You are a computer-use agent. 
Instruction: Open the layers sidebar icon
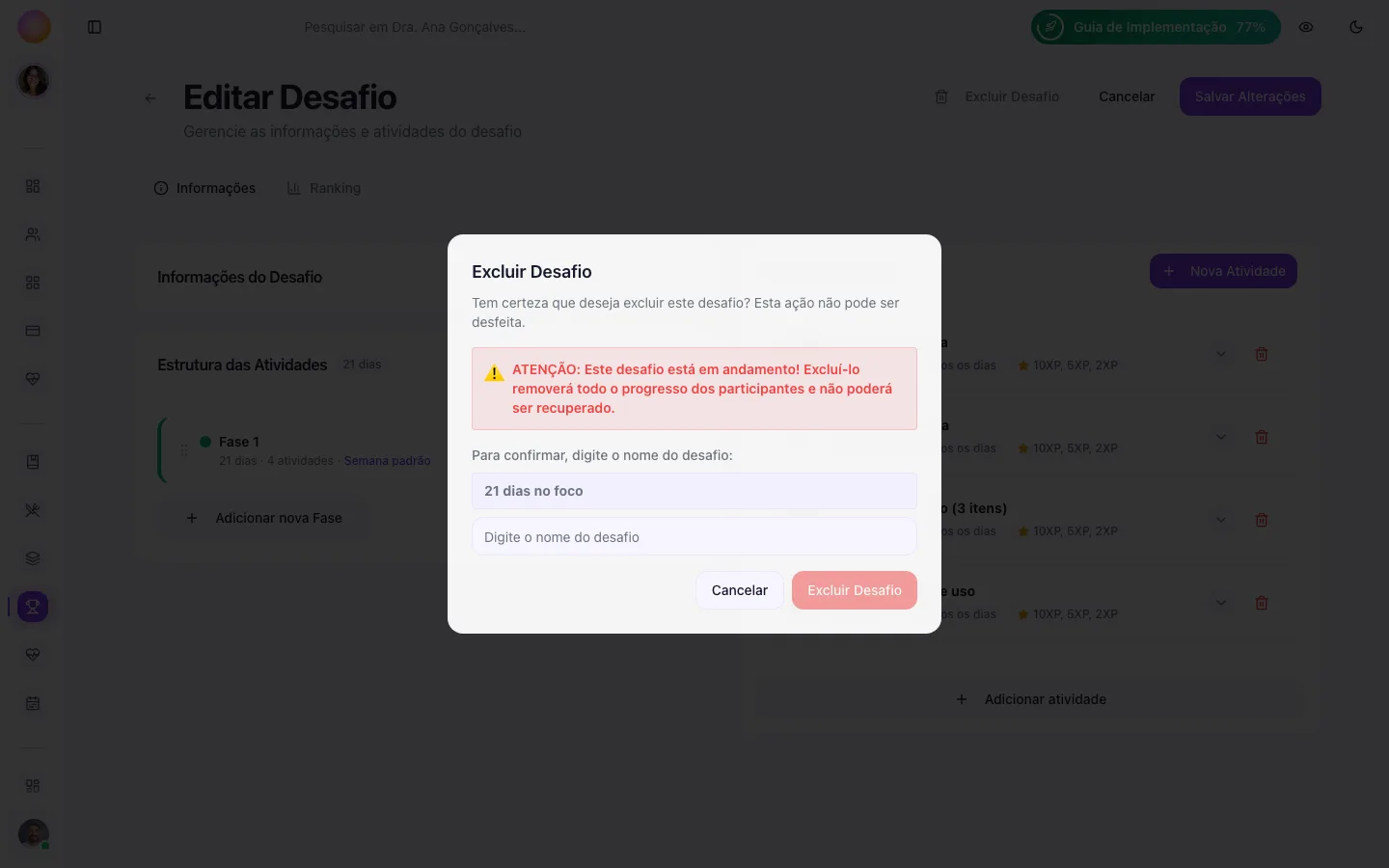pos(33,558)
